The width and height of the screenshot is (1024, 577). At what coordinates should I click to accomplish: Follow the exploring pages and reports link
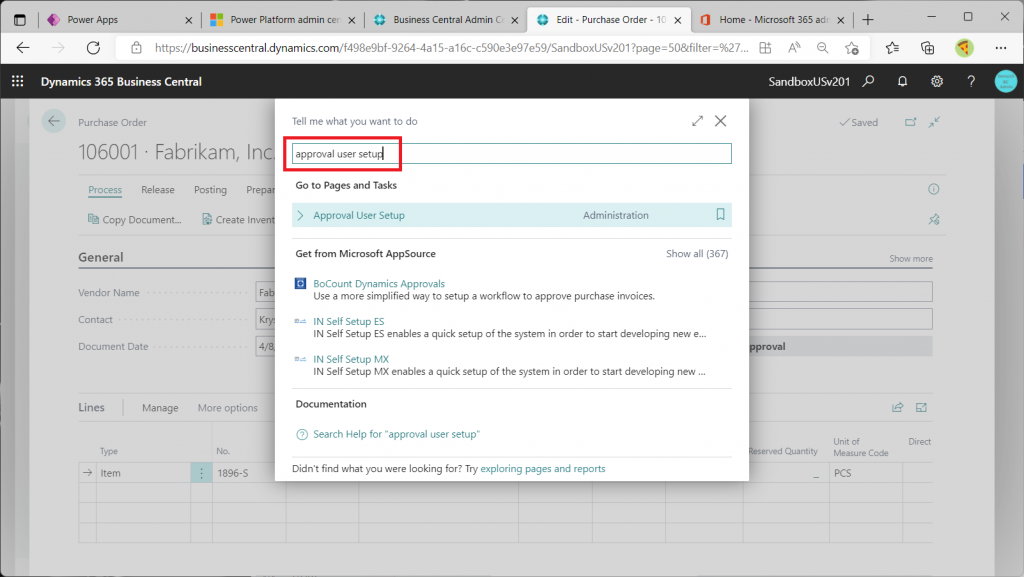point(543,469)
